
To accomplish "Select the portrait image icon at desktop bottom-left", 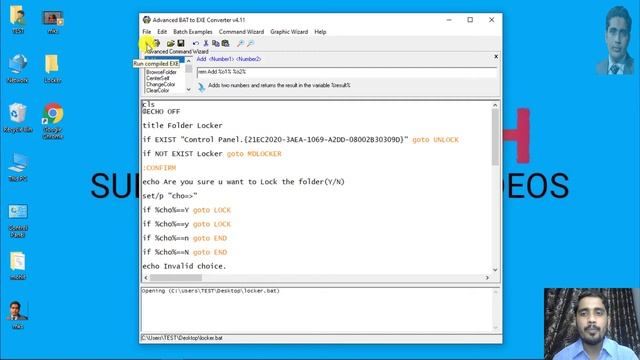I will coord(18,315).
